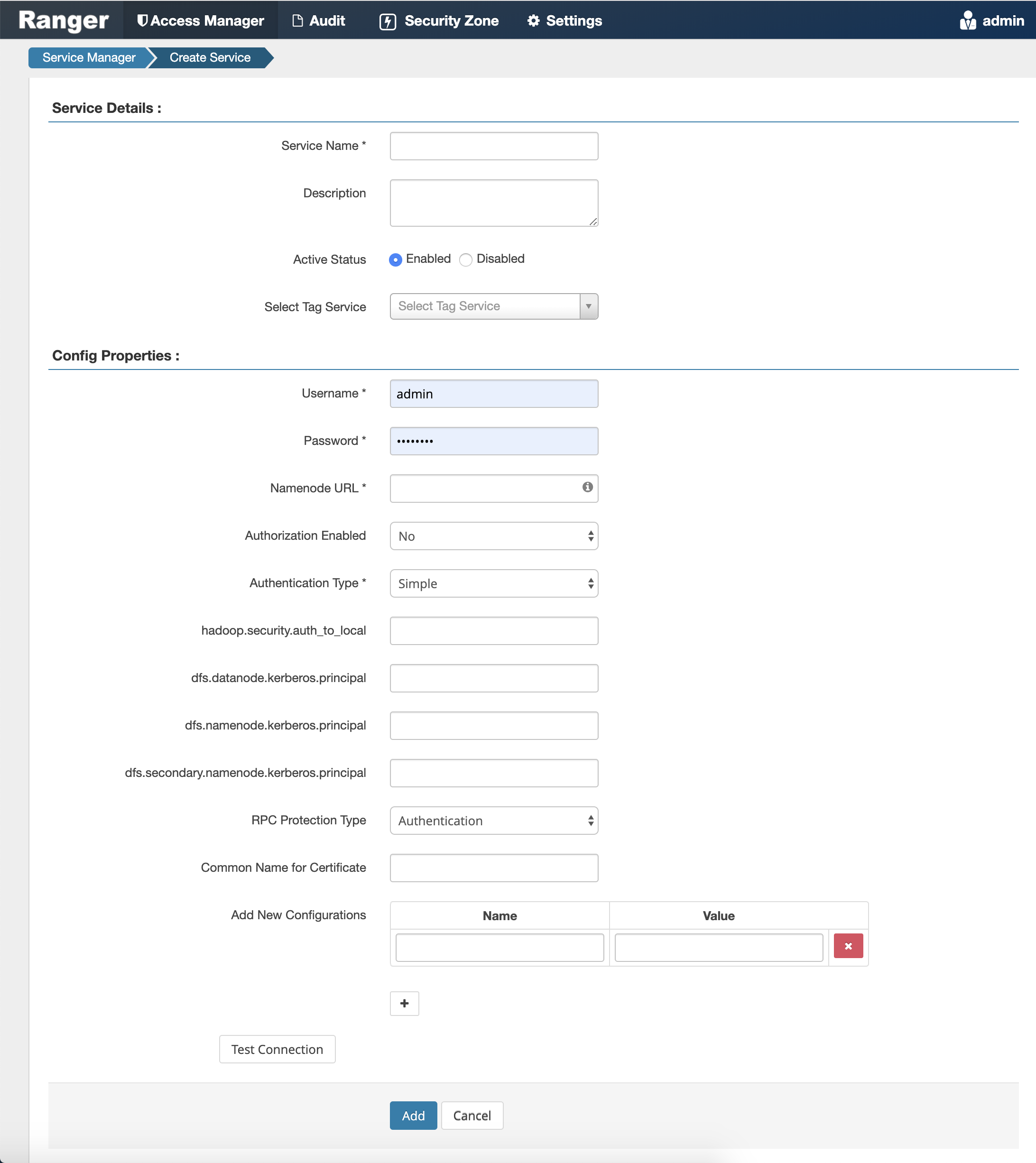Select the Enabled active status radio button
Image resolution: width=1036 pixels, height=1163 pixels.
[x=396, y=259]
